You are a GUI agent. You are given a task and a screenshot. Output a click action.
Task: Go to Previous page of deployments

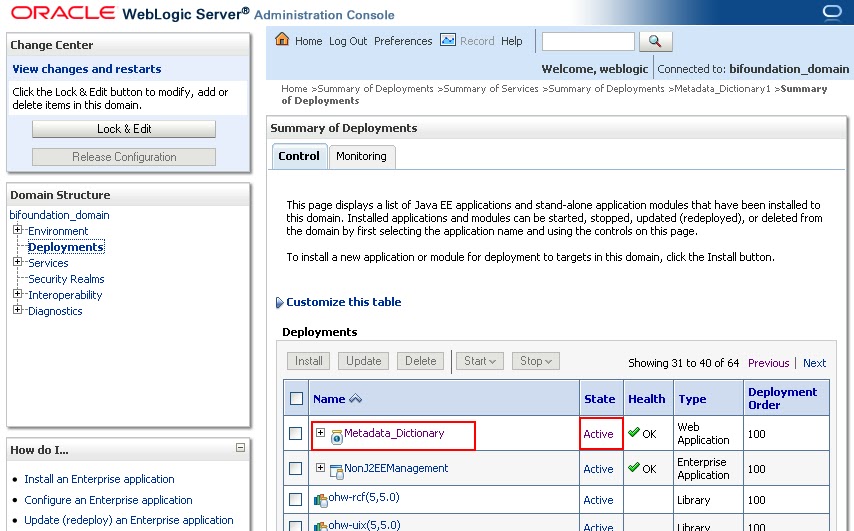(768, 363)
